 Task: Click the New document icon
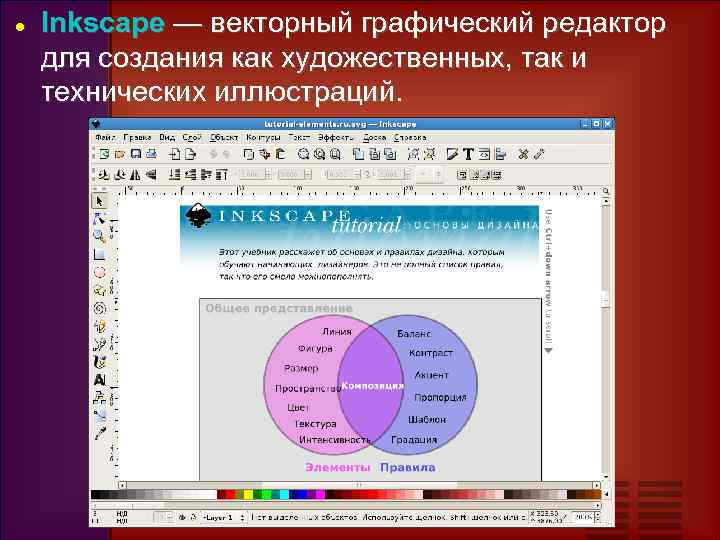(104, 154)
